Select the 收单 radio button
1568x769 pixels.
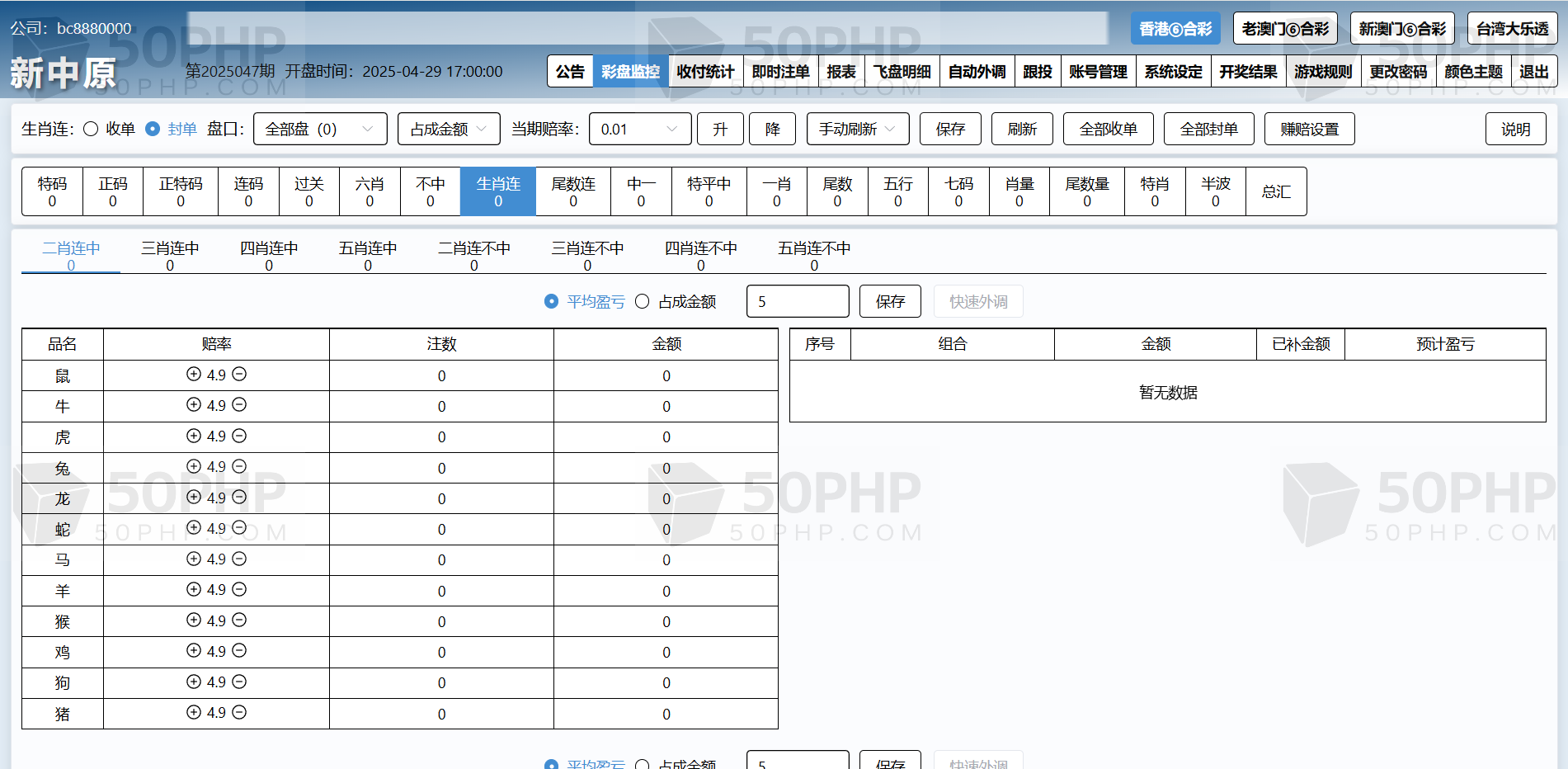point(92,130)
